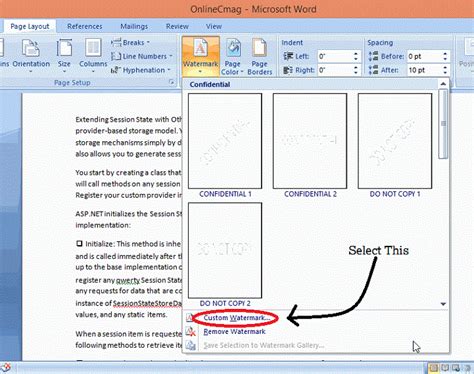Click the Line Numbers icon
Viewport: 474px width, 374px height.
coord(116,56)
